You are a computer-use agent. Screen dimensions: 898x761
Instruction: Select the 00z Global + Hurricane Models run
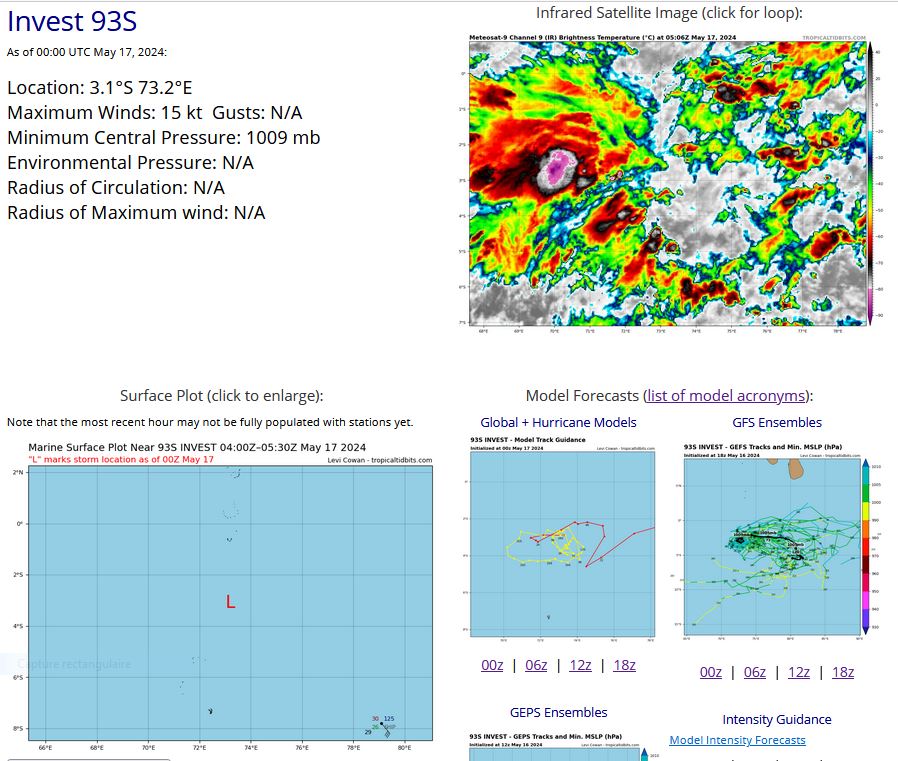point(492,664)
